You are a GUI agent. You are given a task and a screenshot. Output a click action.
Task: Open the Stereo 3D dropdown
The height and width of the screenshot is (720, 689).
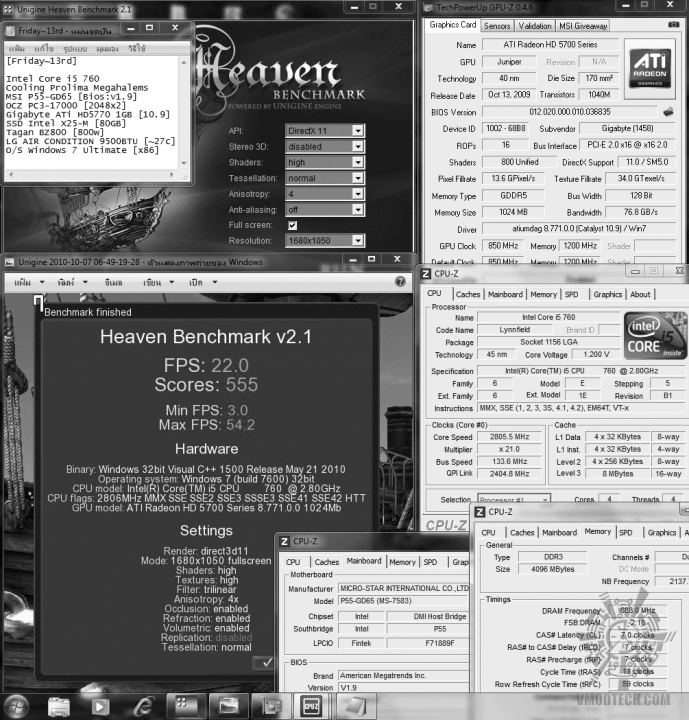[x=325, y=146]
